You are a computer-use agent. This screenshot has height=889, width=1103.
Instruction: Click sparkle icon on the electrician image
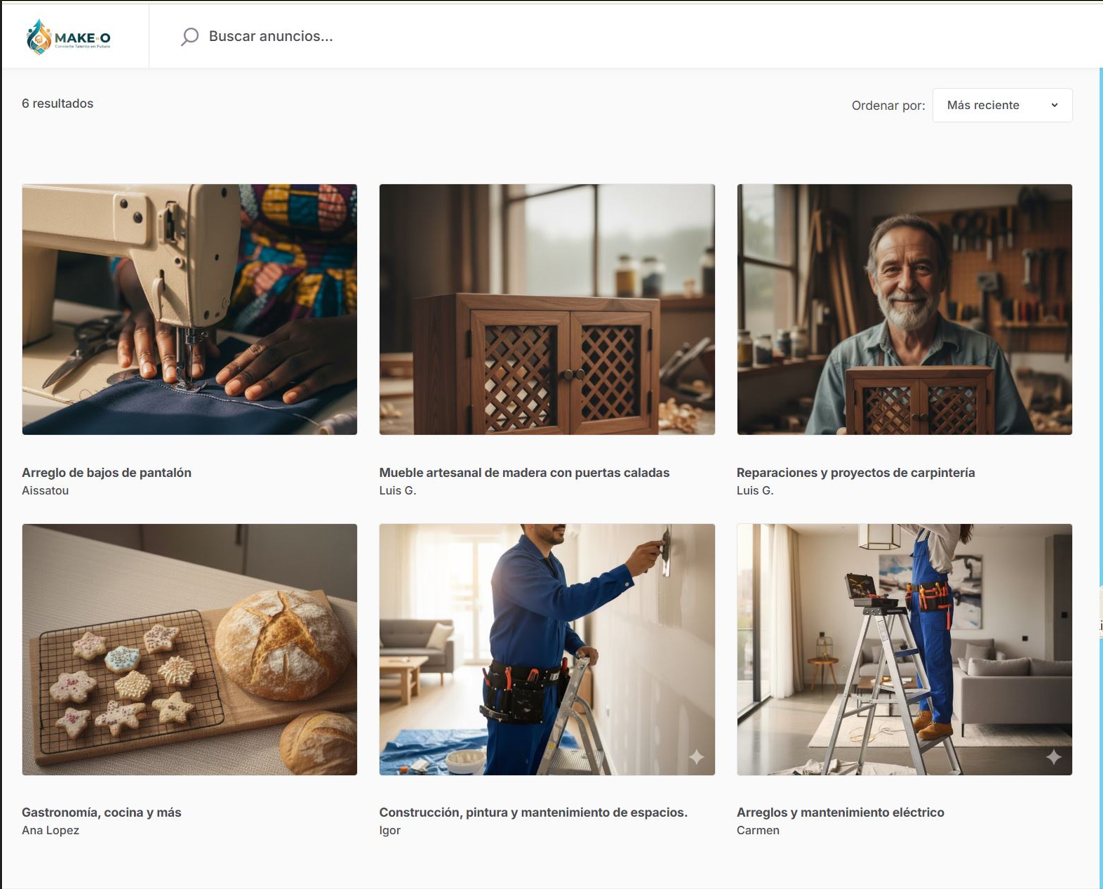(1053, 758)
